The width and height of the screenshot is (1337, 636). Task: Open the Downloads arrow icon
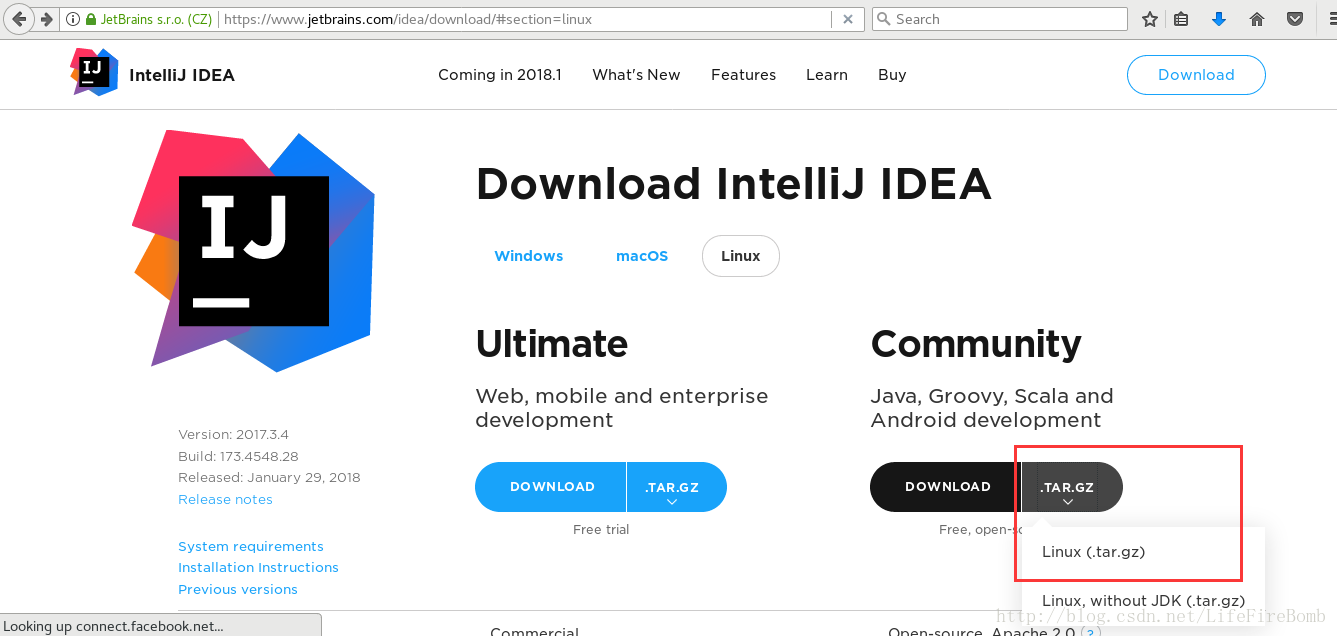coord(1218,19)
